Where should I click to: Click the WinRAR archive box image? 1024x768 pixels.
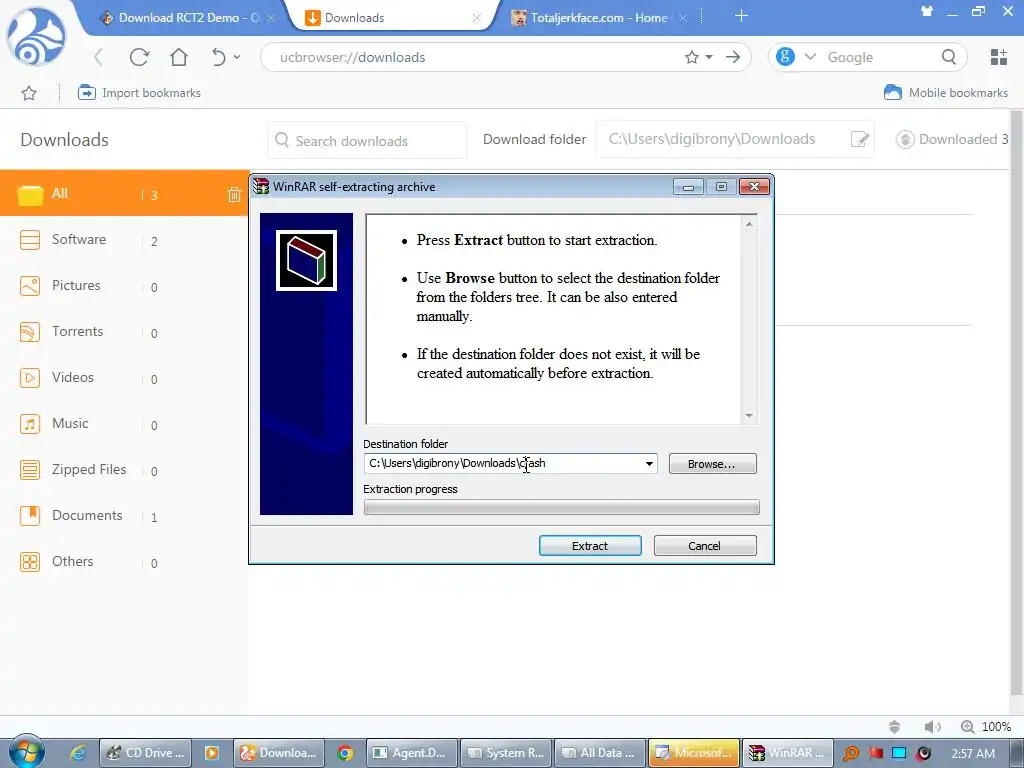306,260
